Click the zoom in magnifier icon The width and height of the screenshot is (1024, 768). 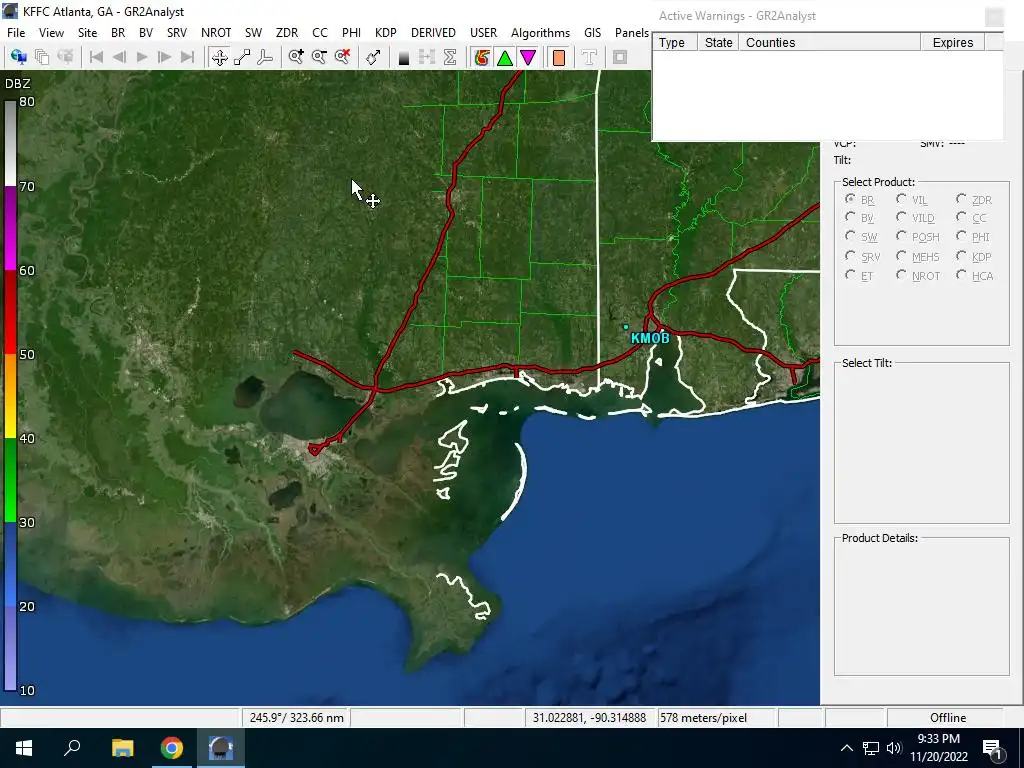coord(296,57)
